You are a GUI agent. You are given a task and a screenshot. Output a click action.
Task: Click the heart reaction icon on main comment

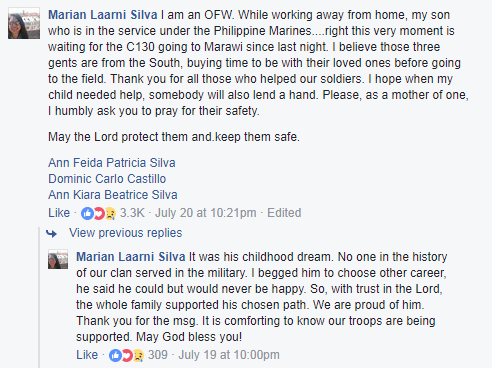[99, 213]
